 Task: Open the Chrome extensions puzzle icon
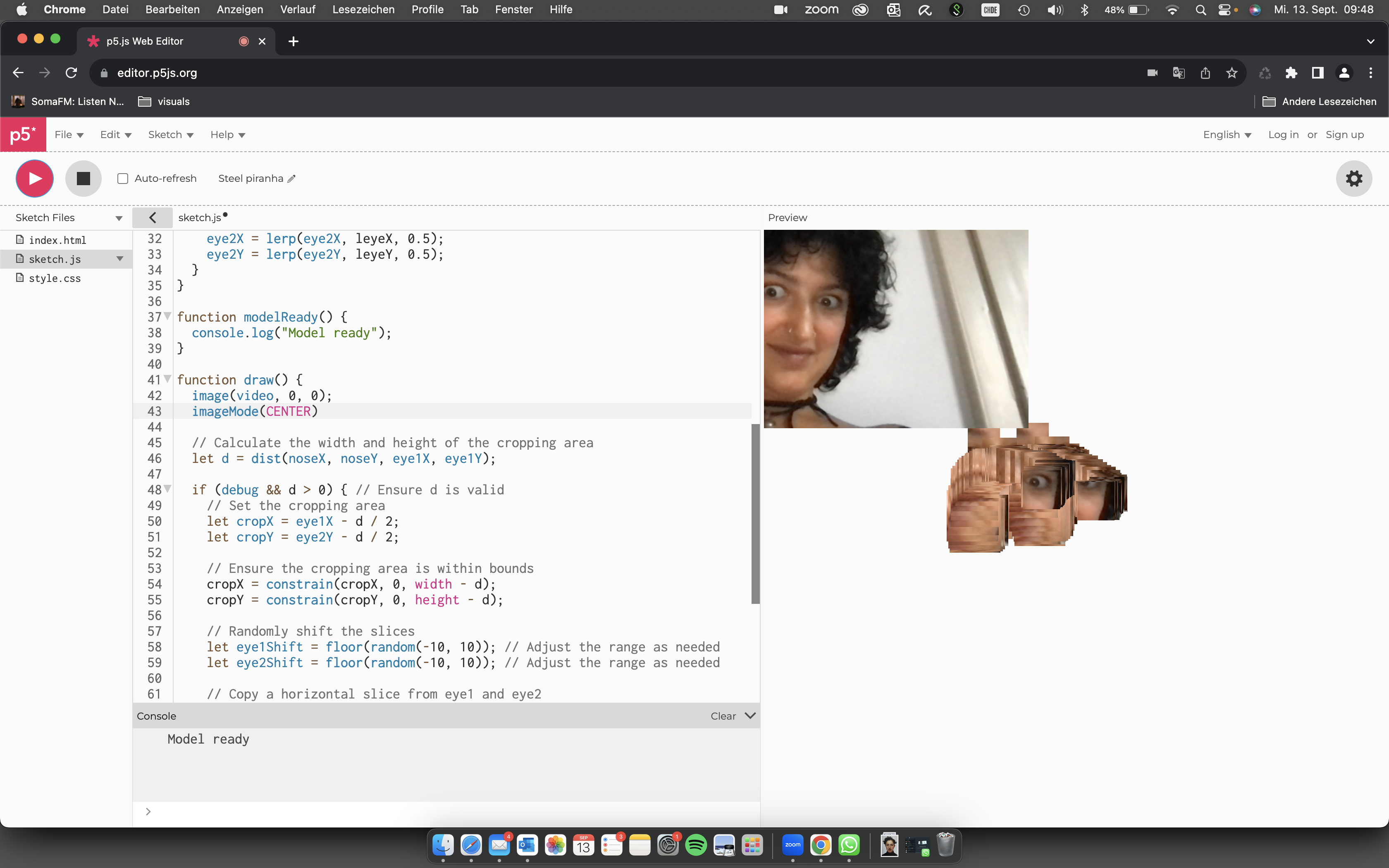[1291, 72]
